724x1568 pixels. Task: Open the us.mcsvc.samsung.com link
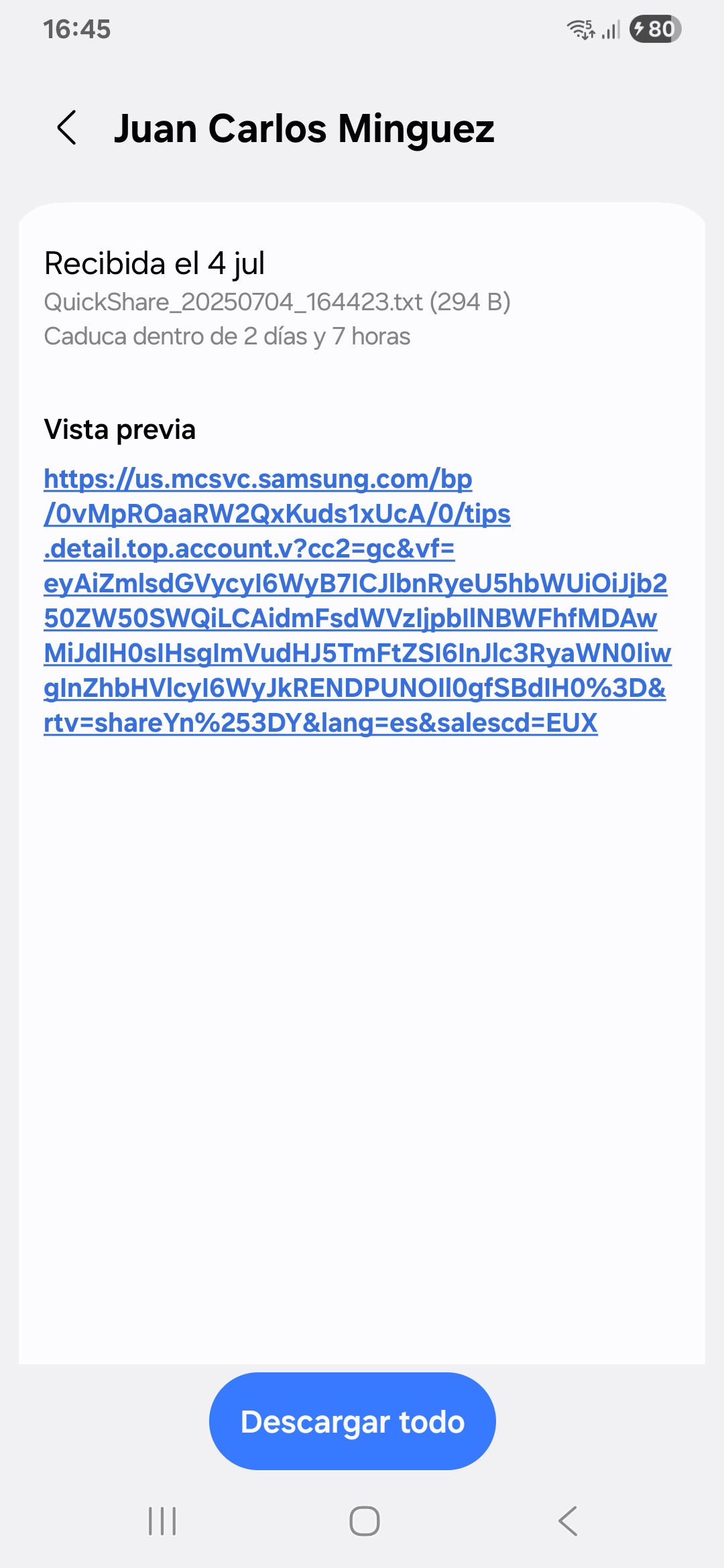(x=357, y=600)
